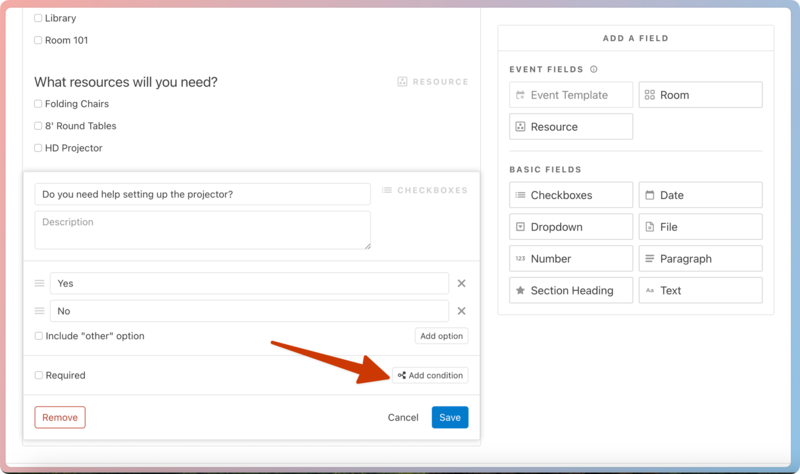This screenshot has height=474, width=800.
Task: Remove the Yes option with X icon
Action: [461, 284]
